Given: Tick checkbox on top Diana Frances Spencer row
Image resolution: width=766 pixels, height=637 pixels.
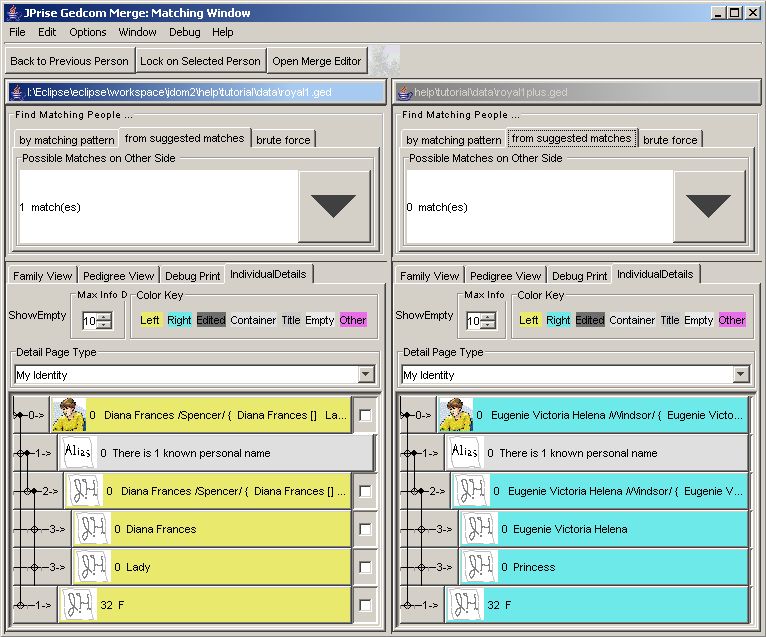Looking at the screenshot, I should (x=365, y=415).
